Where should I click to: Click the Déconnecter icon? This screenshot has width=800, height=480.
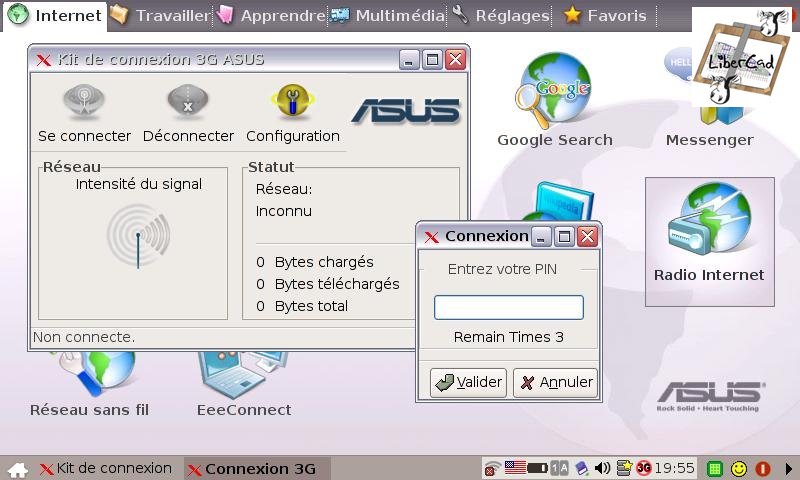(188, 102)
